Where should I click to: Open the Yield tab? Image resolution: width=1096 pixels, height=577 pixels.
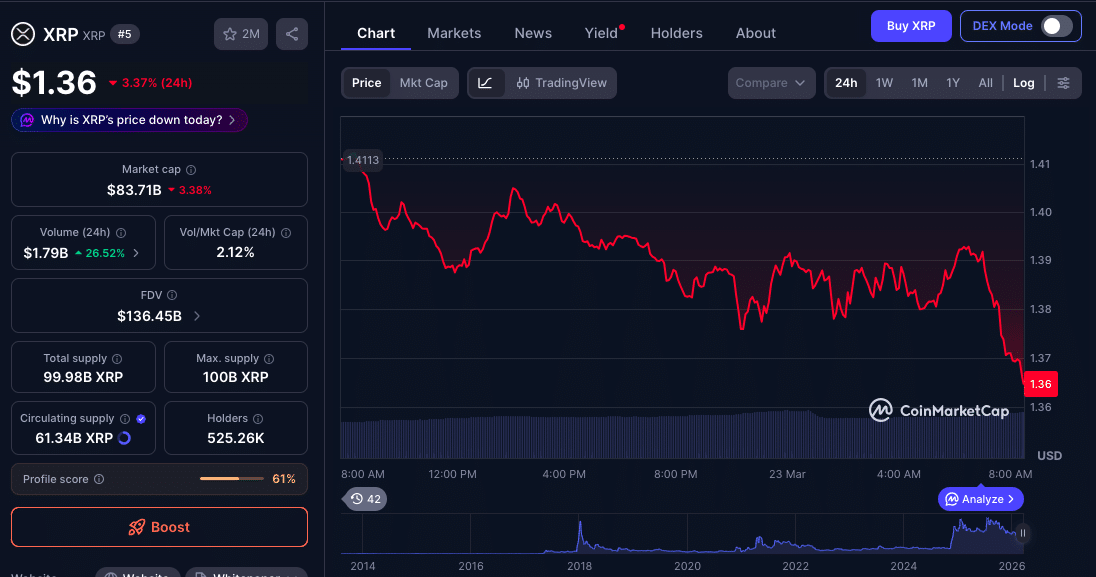pos(601,33)
